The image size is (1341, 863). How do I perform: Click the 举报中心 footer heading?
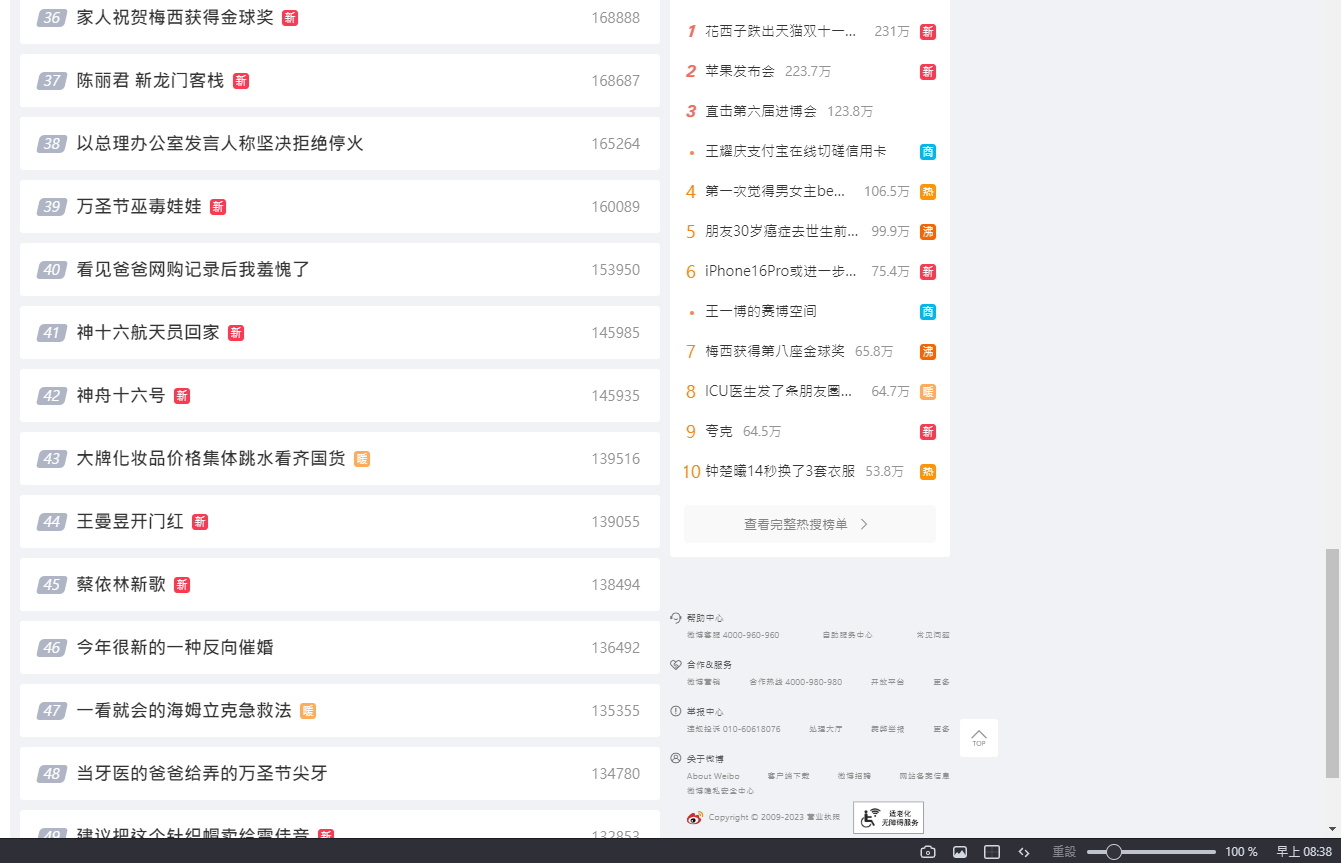(x=705, y=712)
